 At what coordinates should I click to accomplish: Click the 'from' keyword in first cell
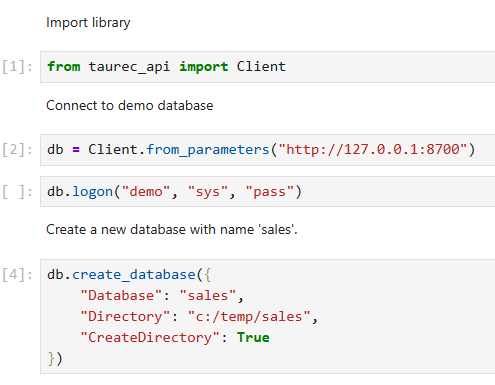pos(64,66)
